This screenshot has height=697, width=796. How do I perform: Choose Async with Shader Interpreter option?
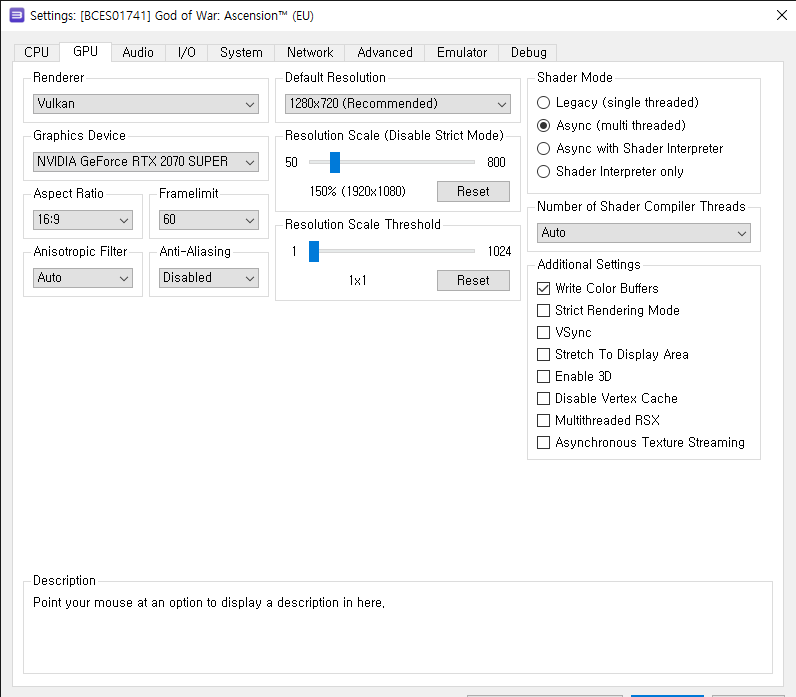(630, 148)
